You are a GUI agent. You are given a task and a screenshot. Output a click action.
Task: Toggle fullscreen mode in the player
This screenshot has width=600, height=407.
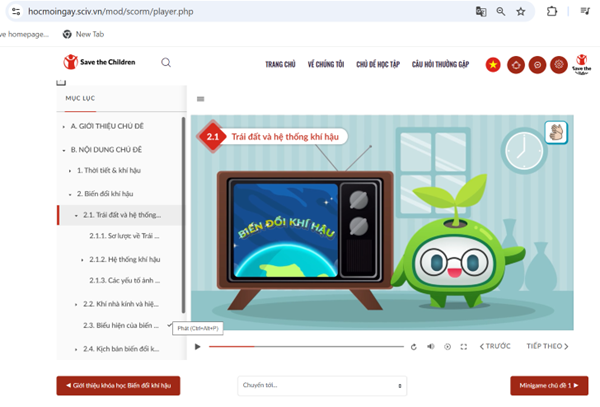464,347
